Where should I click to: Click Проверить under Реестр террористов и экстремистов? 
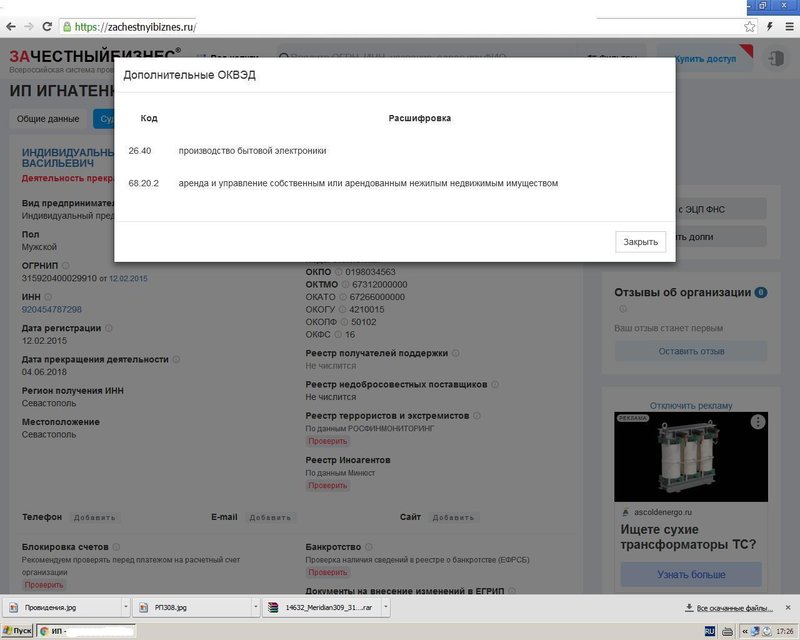pyautogui.click(x=328, y=441)
